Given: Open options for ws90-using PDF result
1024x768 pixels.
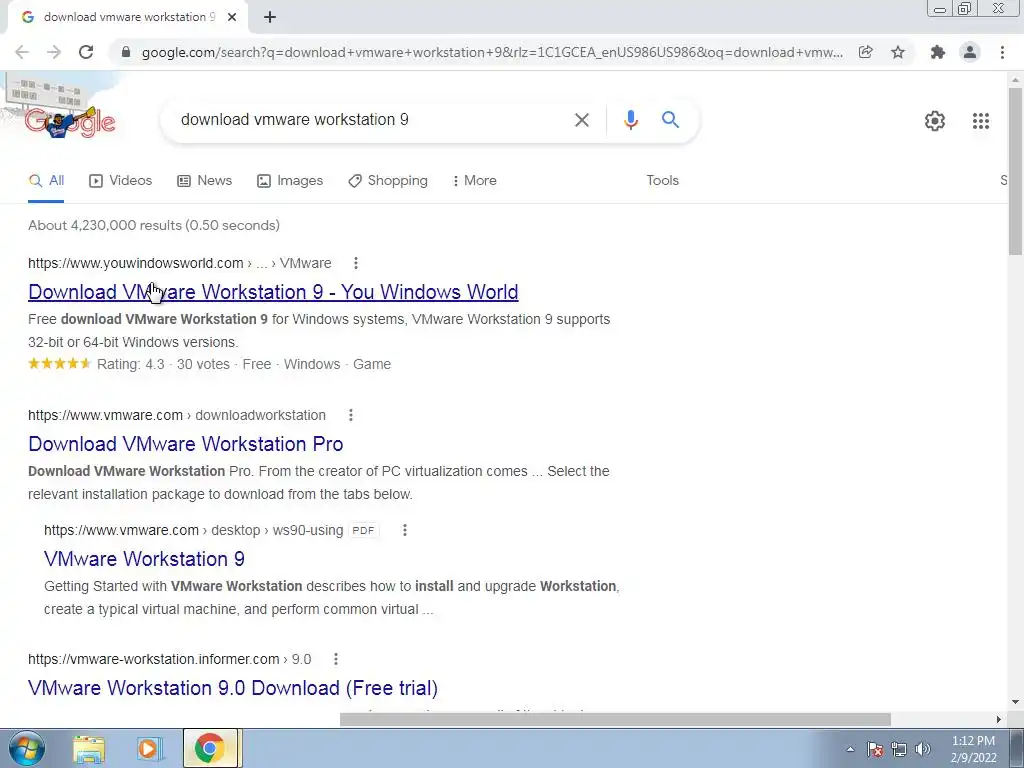Looking at the screenshot, I should pos(405,530).
